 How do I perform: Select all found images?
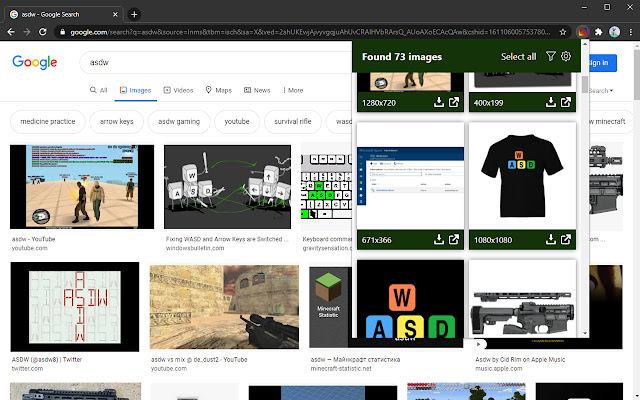tap(518, 57)
